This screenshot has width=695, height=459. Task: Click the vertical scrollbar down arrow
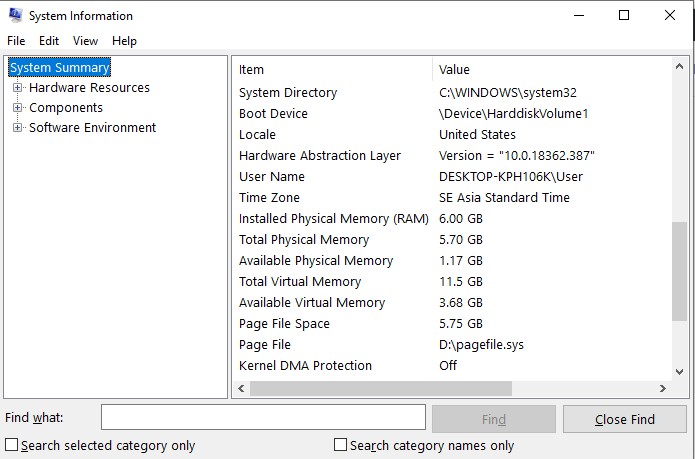coord(679,372)
